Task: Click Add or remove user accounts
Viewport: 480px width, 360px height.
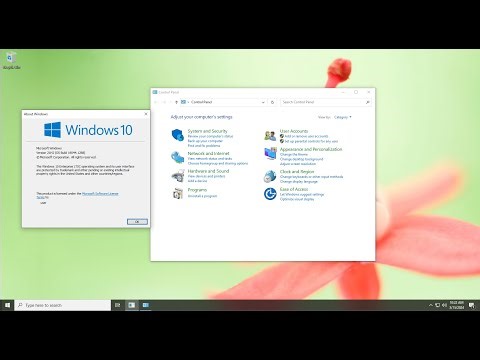Action: 306,136
